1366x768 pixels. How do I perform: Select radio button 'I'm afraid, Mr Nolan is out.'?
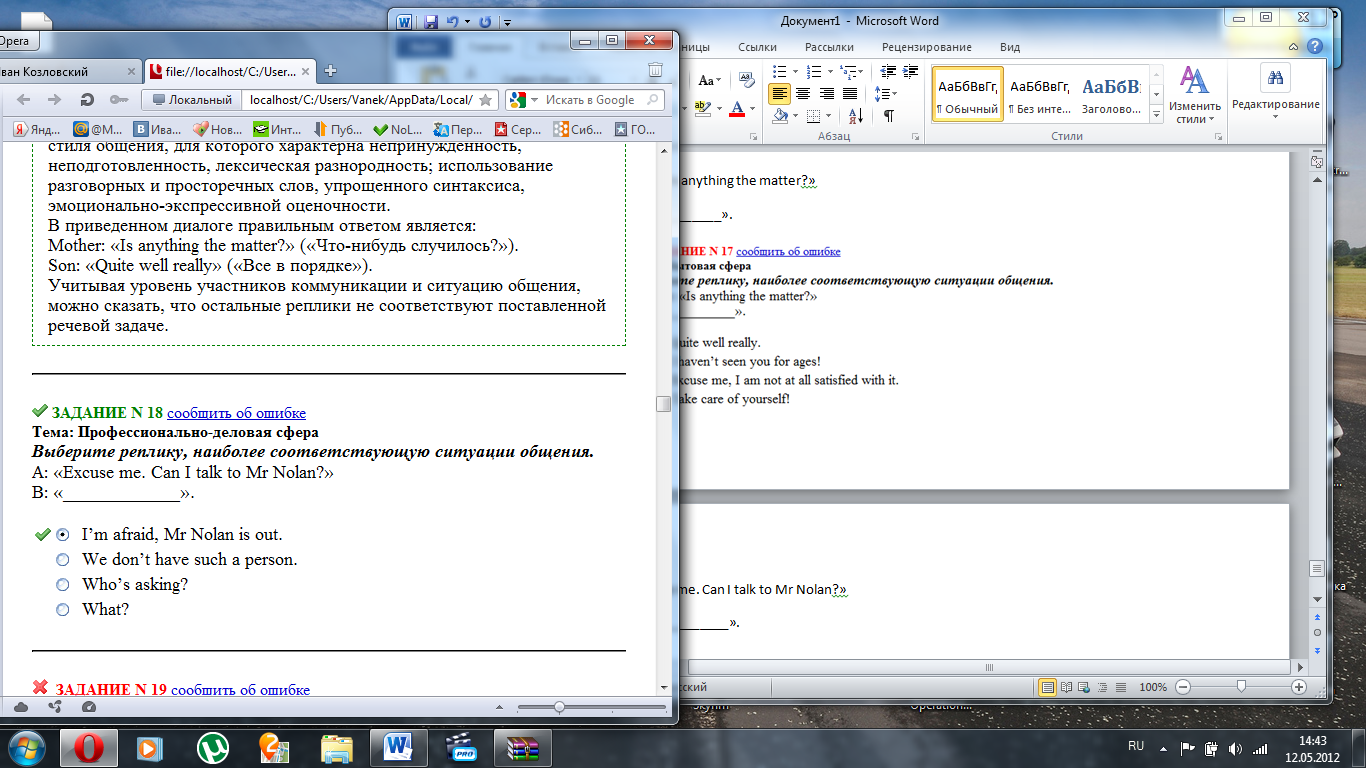[x=63, y=535]
